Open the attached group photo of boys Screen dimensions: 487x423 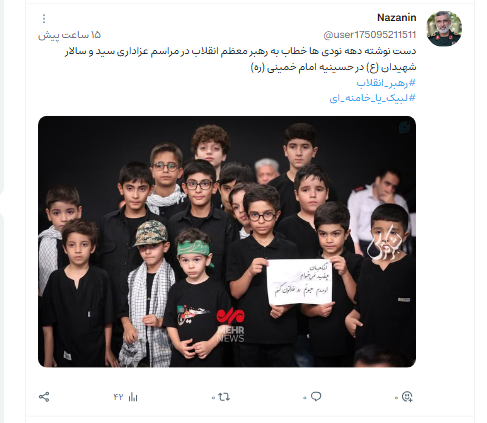227,242
